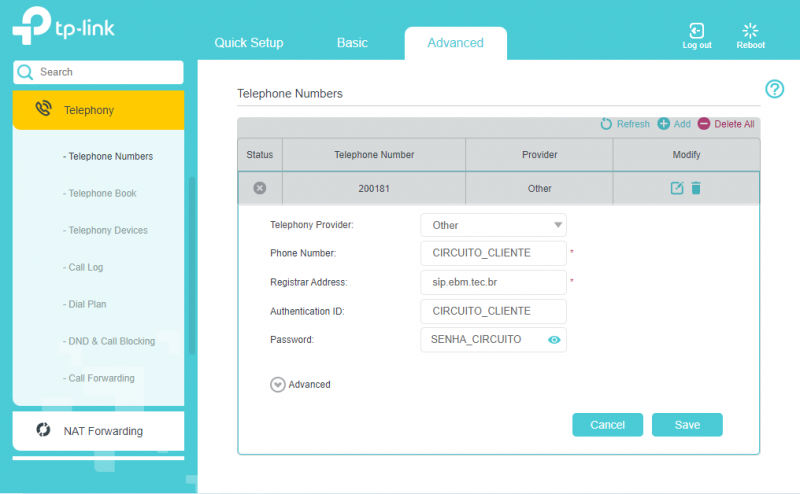The image size is (800, 494).
Task: Edit the 200181 entry with pencil icon
Action: 677,188
